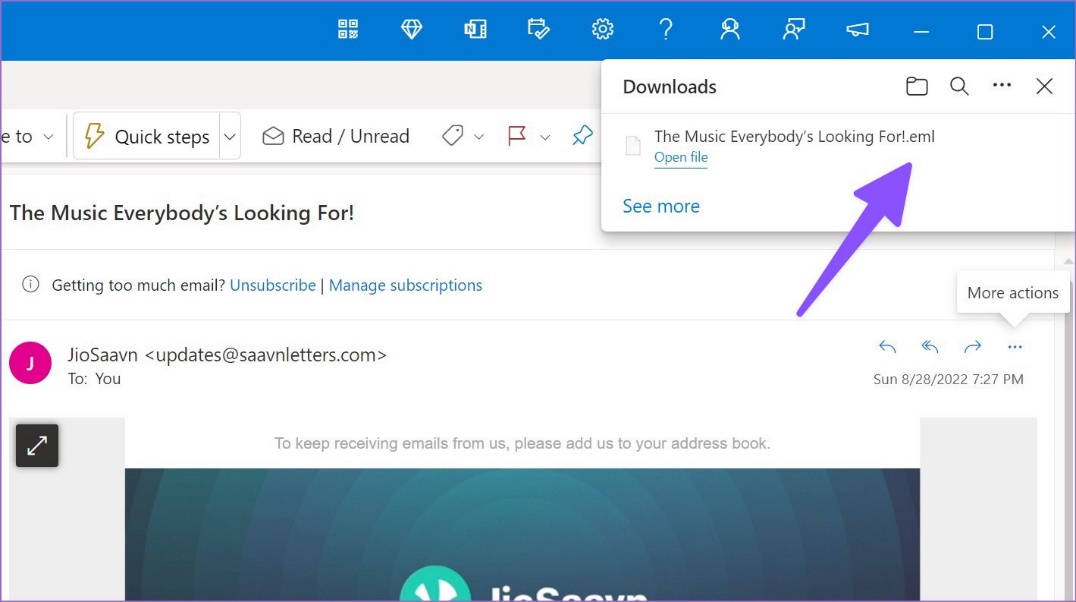Open More actions ellipsis on the email

tap(1015, 347)
